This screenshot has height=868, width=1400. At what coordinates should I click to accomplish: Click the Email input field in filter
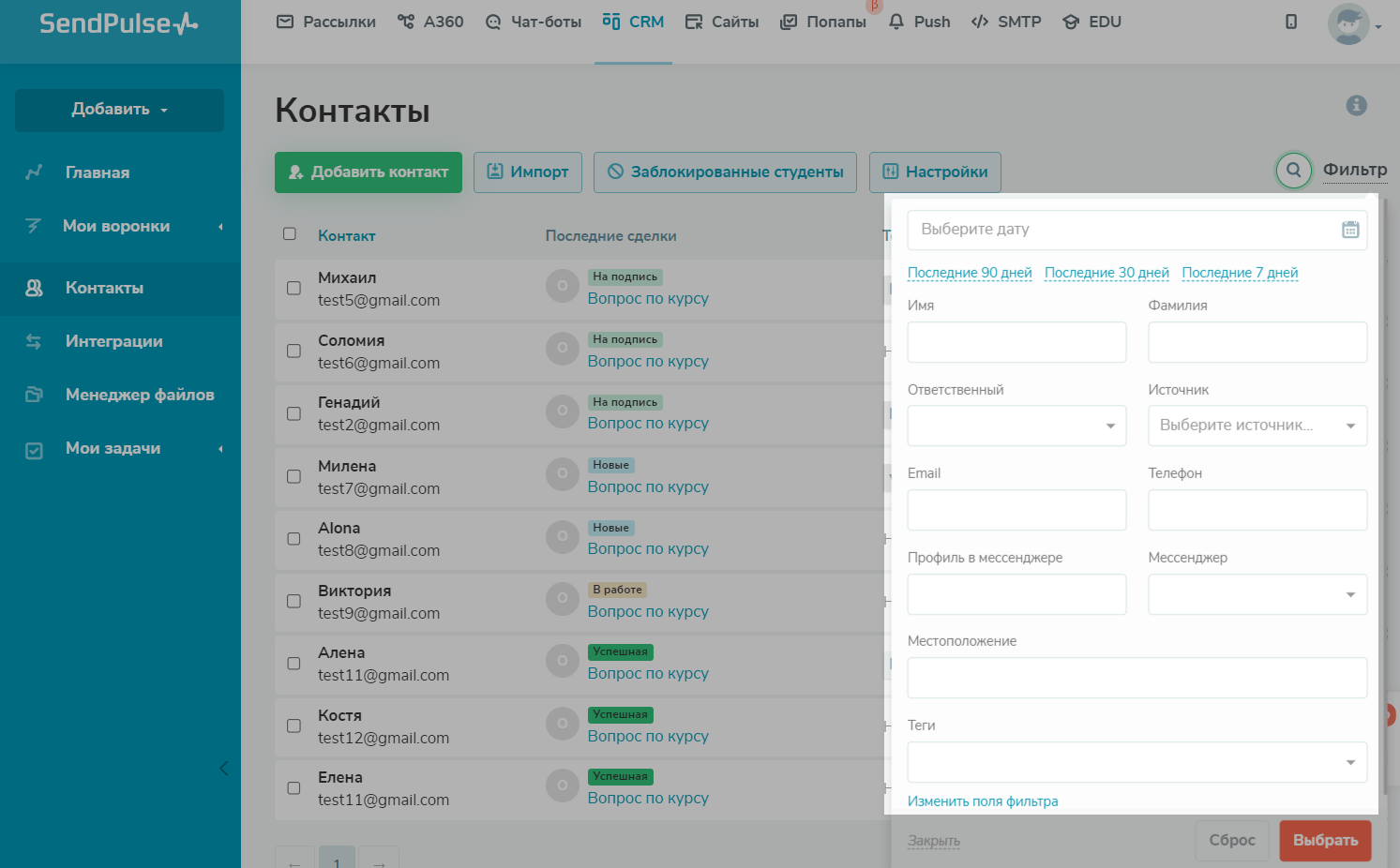1016,510
